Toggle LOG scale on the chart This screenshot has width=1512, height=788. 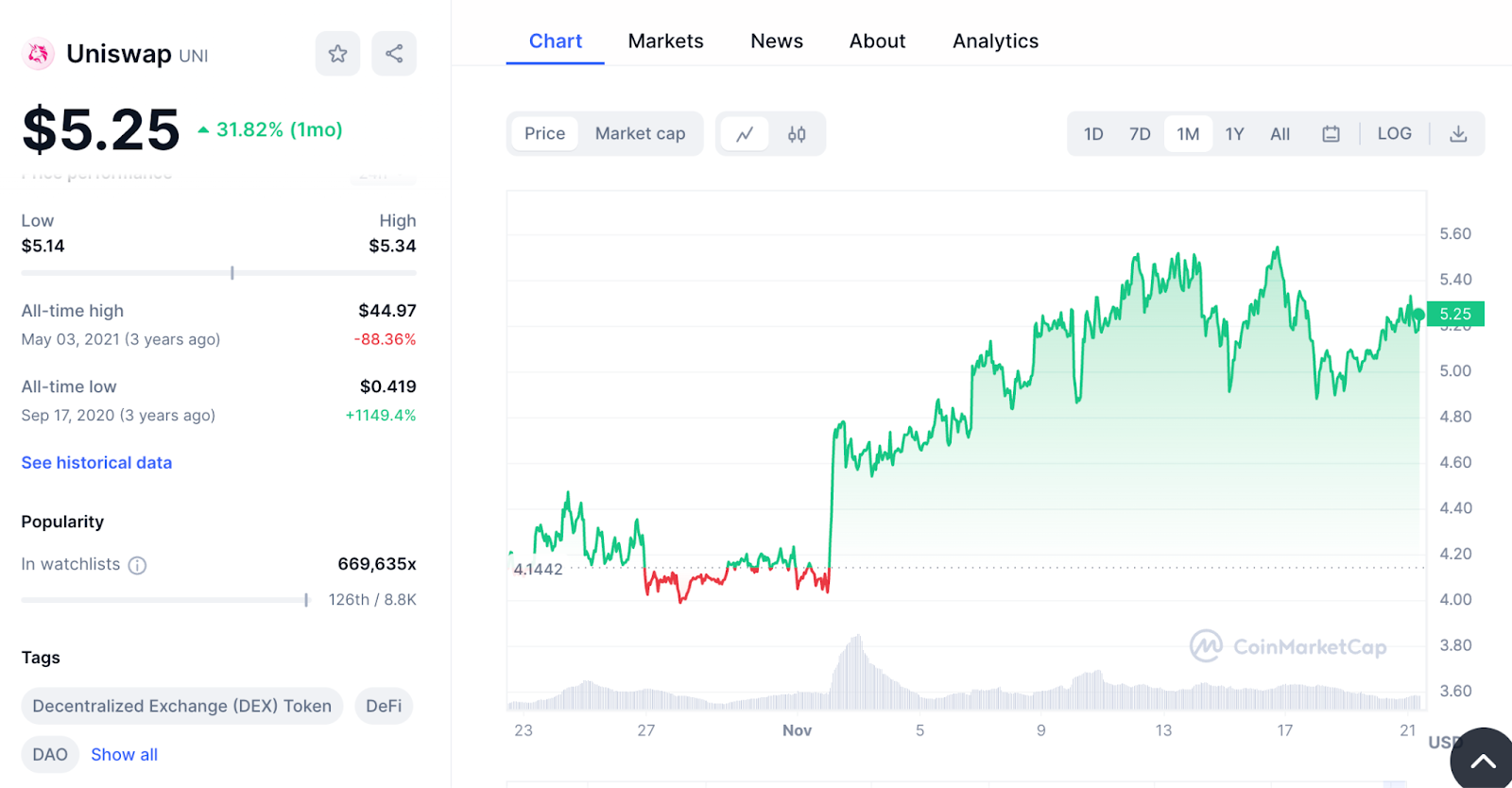coord(1394,134)
